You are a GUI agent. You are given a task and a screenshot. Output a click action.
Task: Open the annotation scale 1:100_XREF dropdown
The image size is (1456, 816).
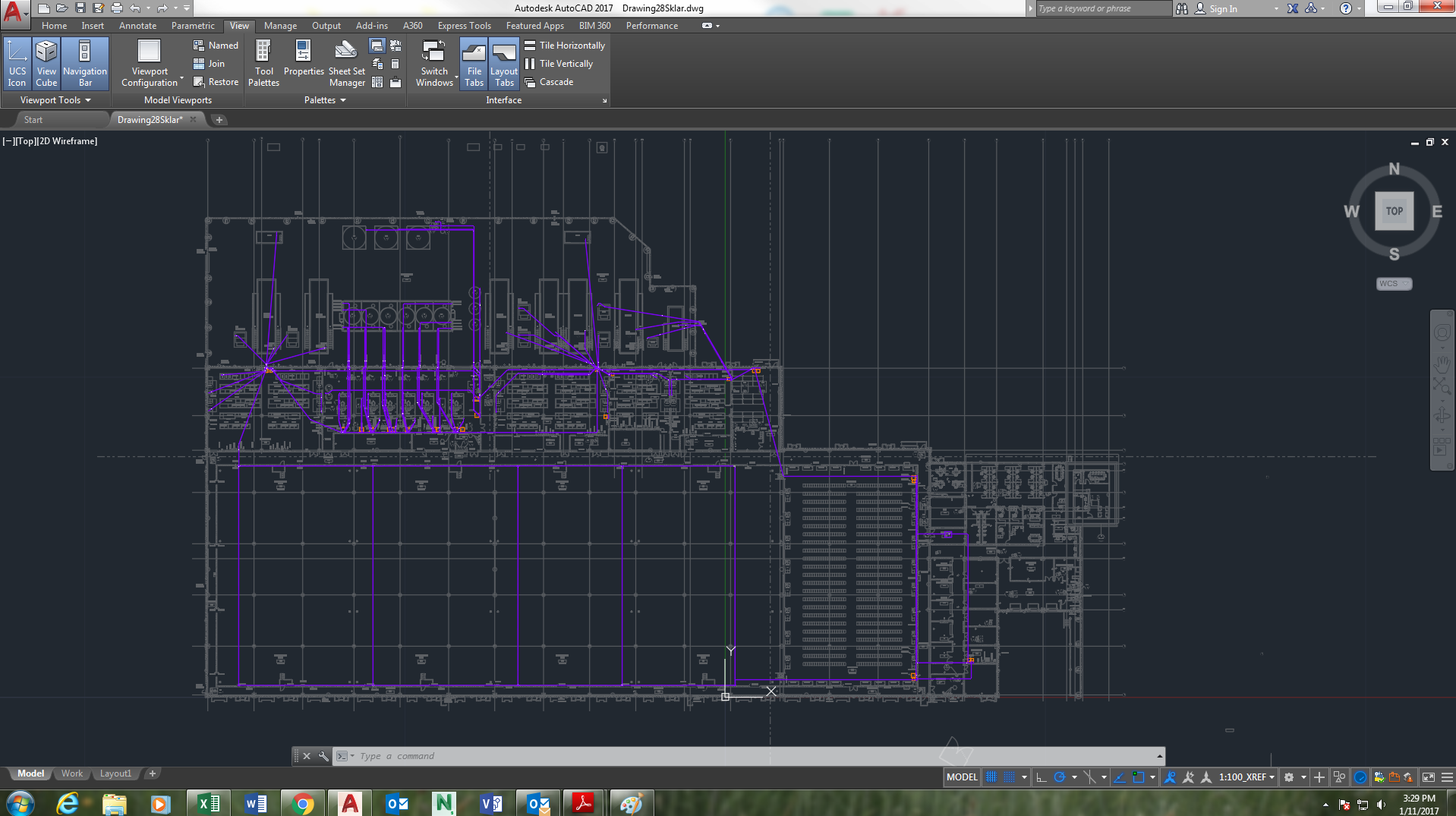(x=1245, y=777)
